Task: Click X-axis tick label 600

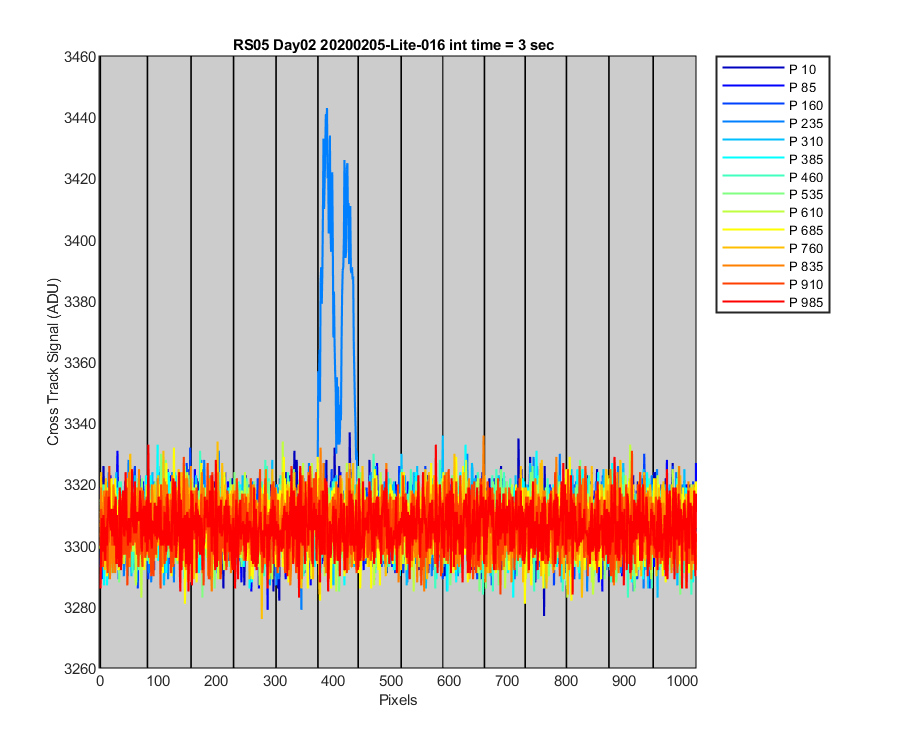Action: pyautogui.click(x=449, y=681)
